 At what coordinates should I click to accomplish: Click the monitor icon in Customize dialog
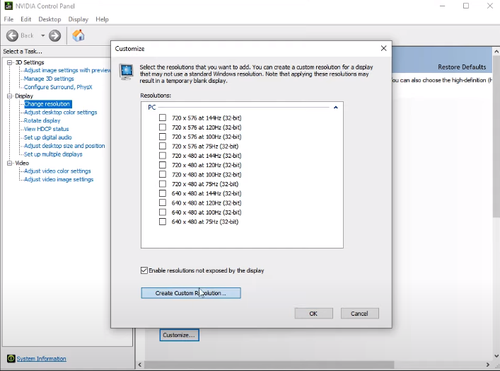(x=126, y=72)
